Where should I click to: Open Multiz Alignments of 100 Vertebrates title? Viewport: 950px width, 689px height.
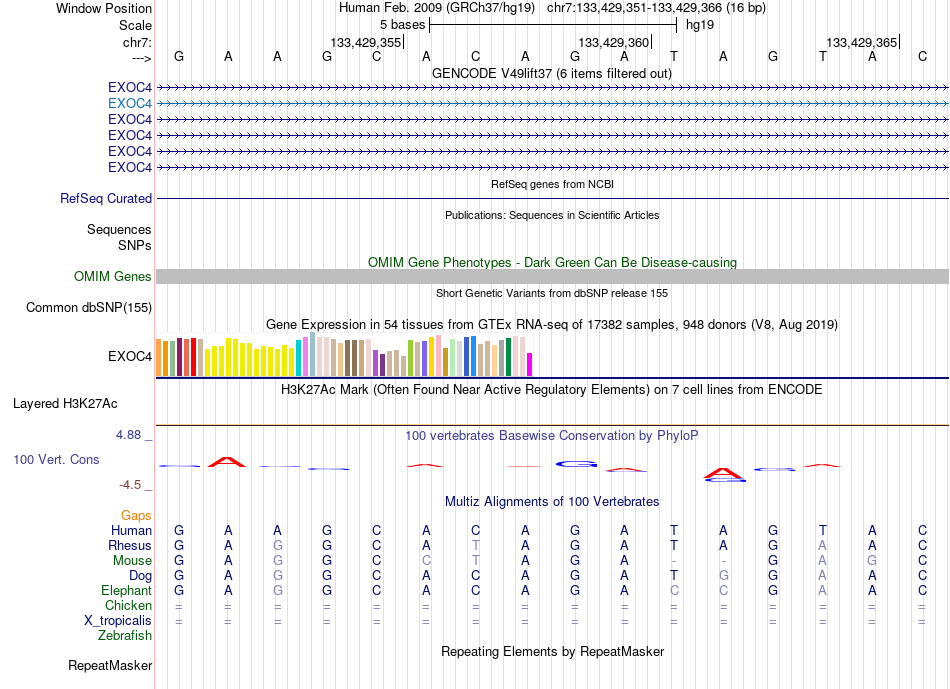click(552, 502)
